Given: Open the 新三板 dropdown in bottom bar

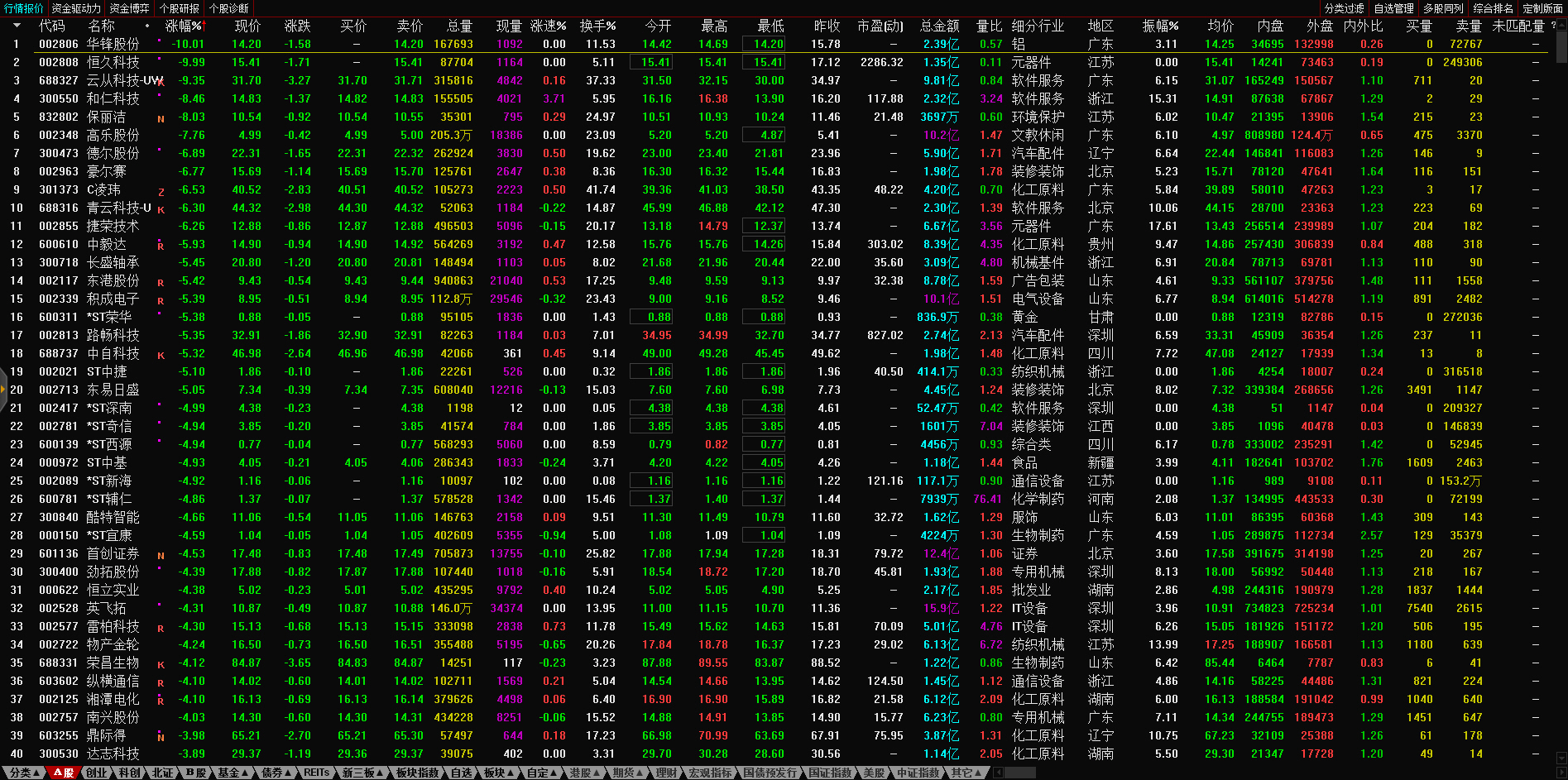Looking at the screenshot, I should [x=363, y=773].
